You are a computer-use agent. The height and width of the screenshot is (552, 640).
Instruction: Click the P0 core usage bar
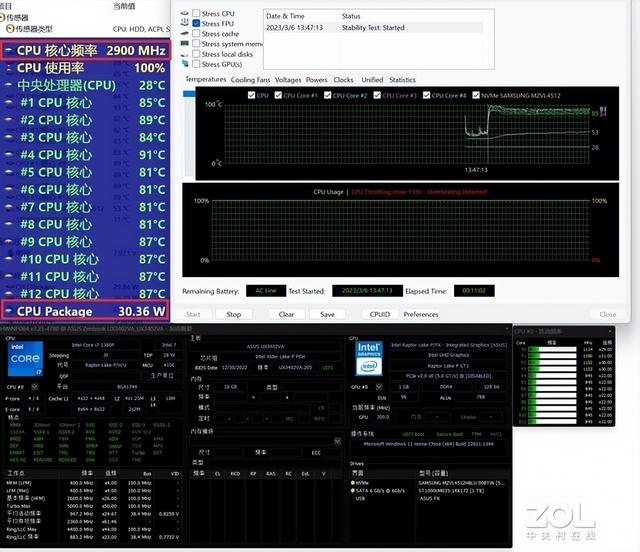[552, 349]
